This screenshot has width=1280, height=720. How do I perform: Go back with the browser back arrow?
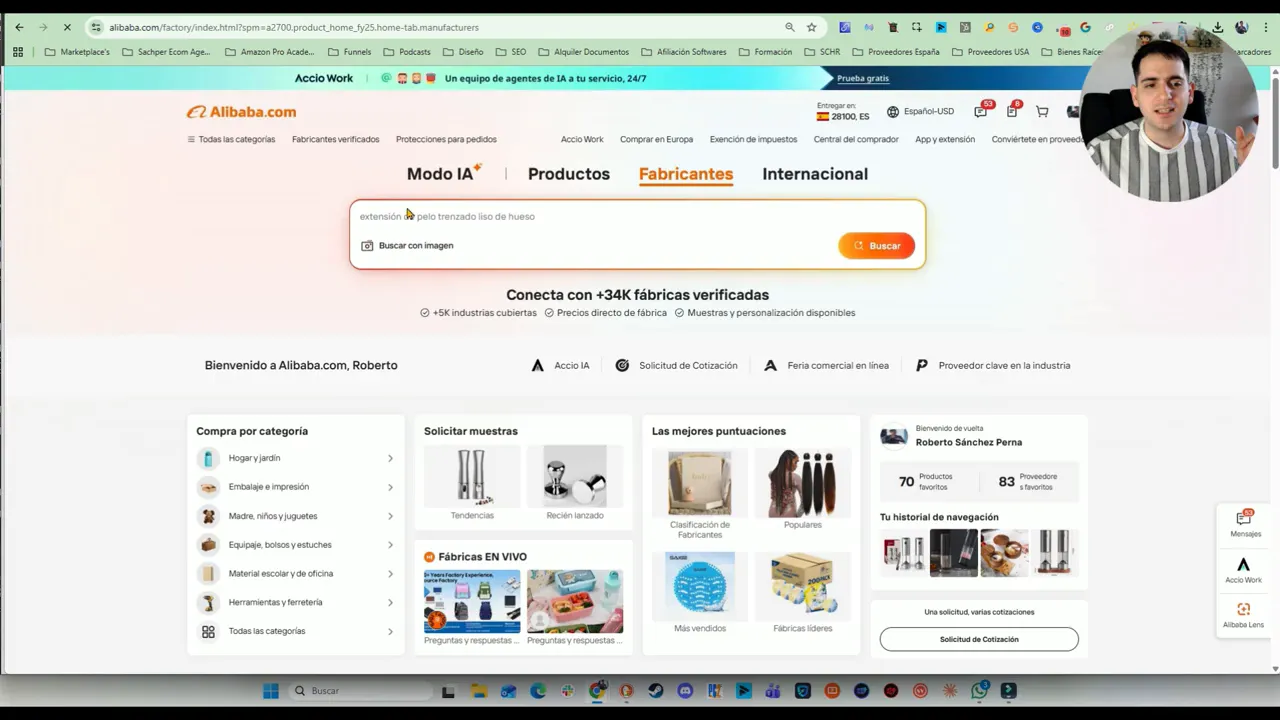(x=19, y=27)
